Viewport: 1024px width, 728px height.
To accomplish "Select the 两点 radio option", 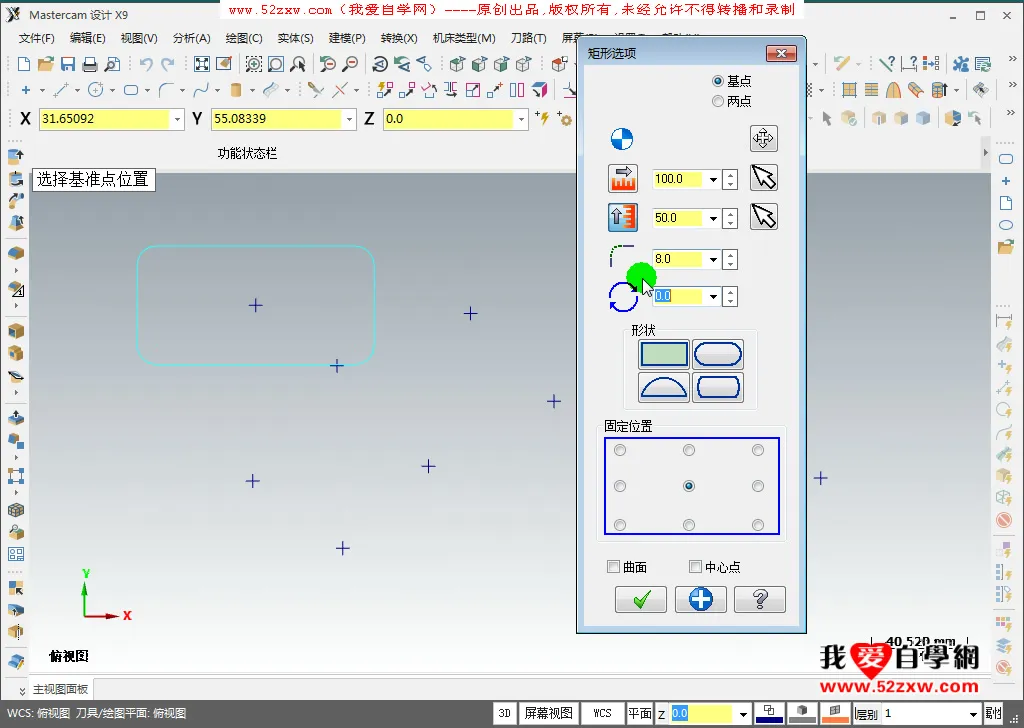I will [718, 101].
